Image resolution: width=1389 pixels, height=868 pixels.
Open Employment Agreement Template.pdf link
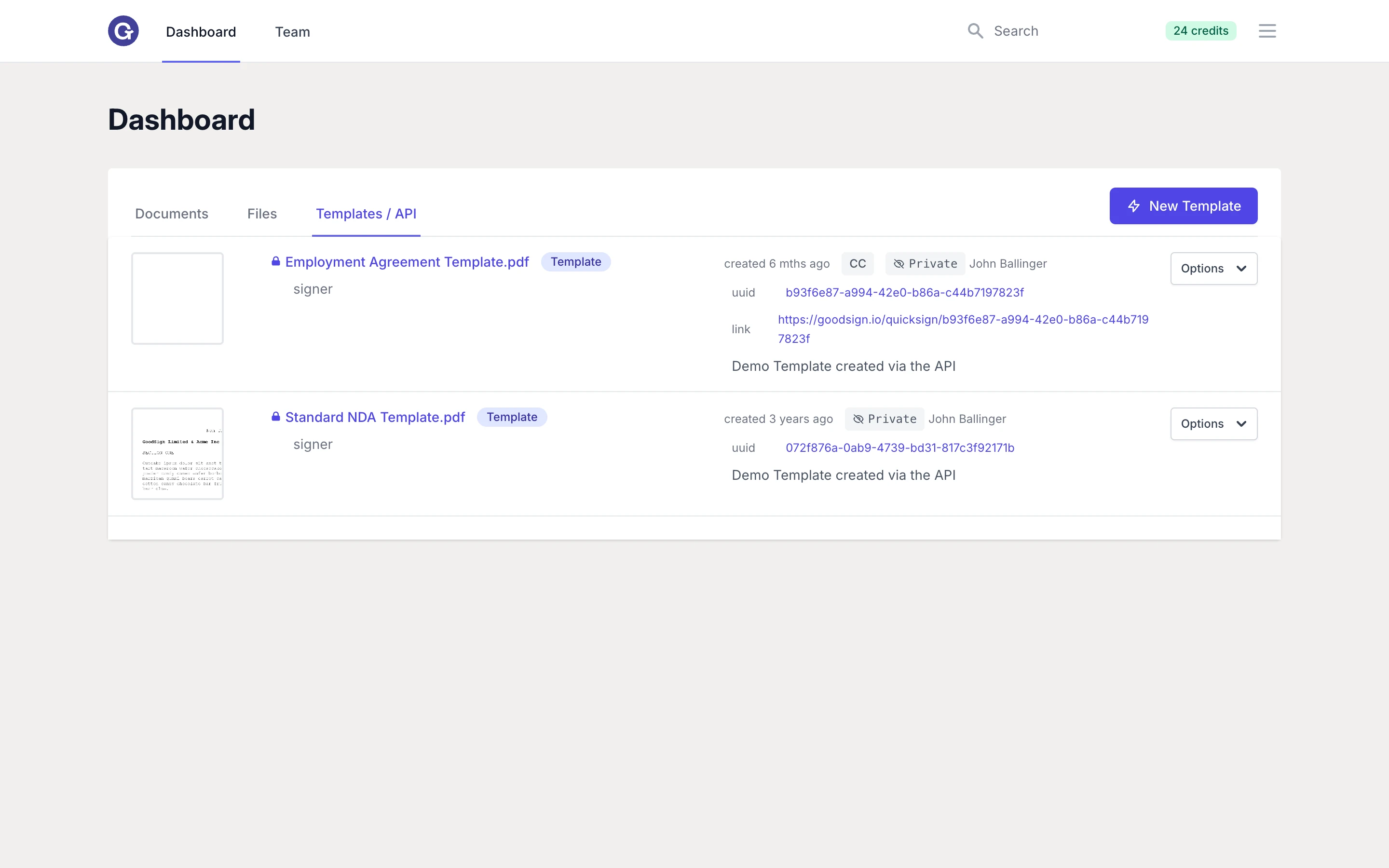pyautogui.click(x=407, y=262)
